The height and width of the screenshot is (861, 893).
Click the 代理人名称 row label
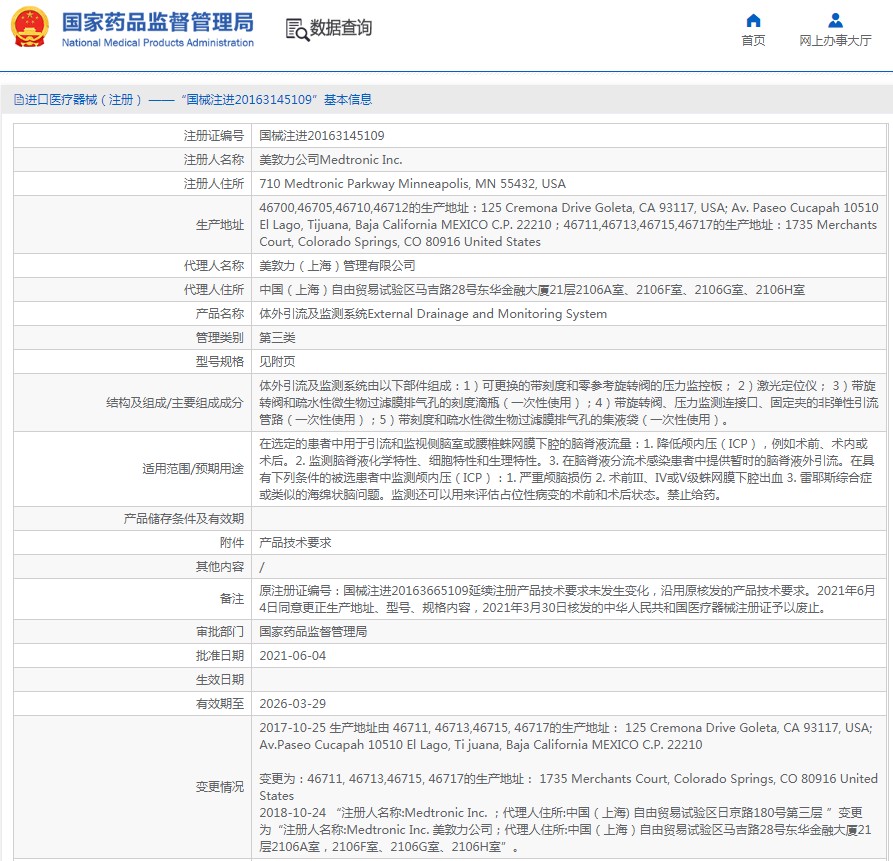(214, 265)
